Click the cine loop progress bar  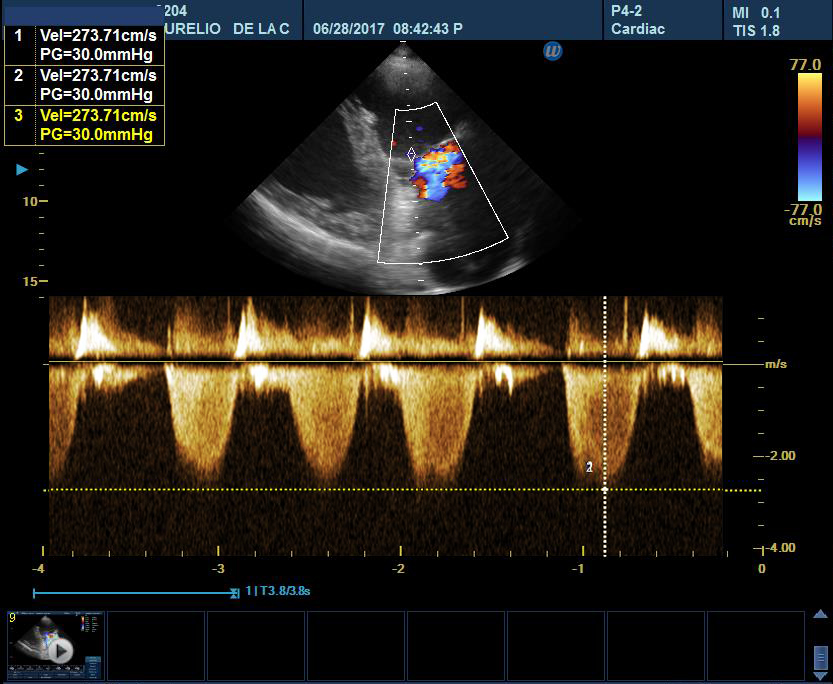(134, 593)
